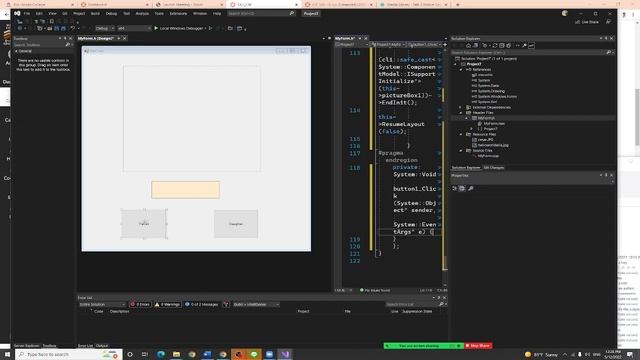Click the Visual Studio taskbar icon
The width and height of the screenshot is (640, 360).
coord(285,354)
